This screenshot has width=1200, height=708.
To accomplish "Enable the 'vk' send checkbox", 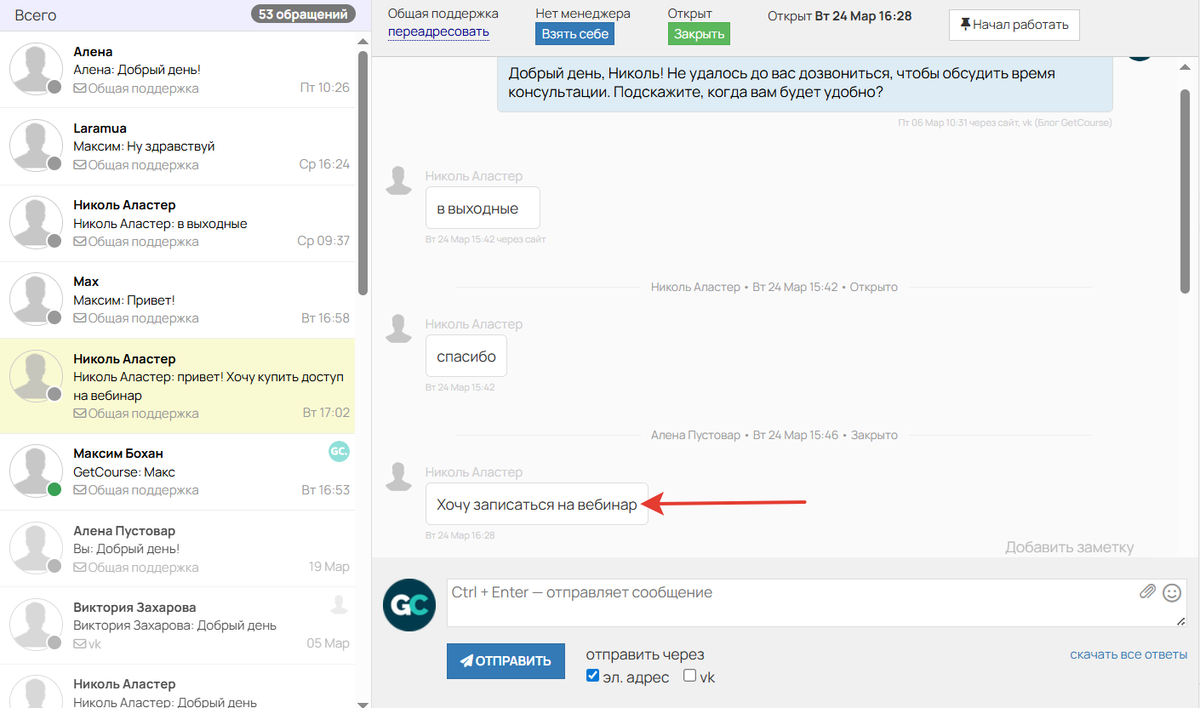I will [690, 676].
